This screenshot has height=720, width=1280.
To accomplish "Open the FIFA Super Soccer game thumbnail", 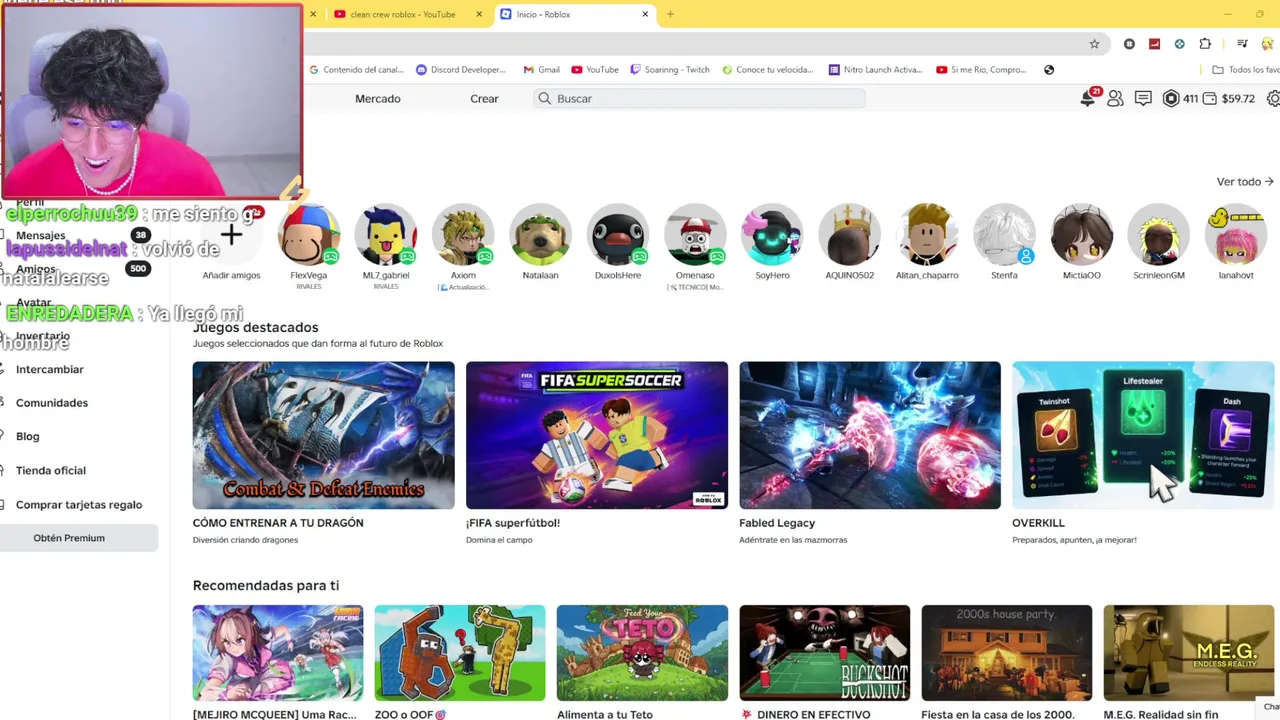I will tap(597, 435).
